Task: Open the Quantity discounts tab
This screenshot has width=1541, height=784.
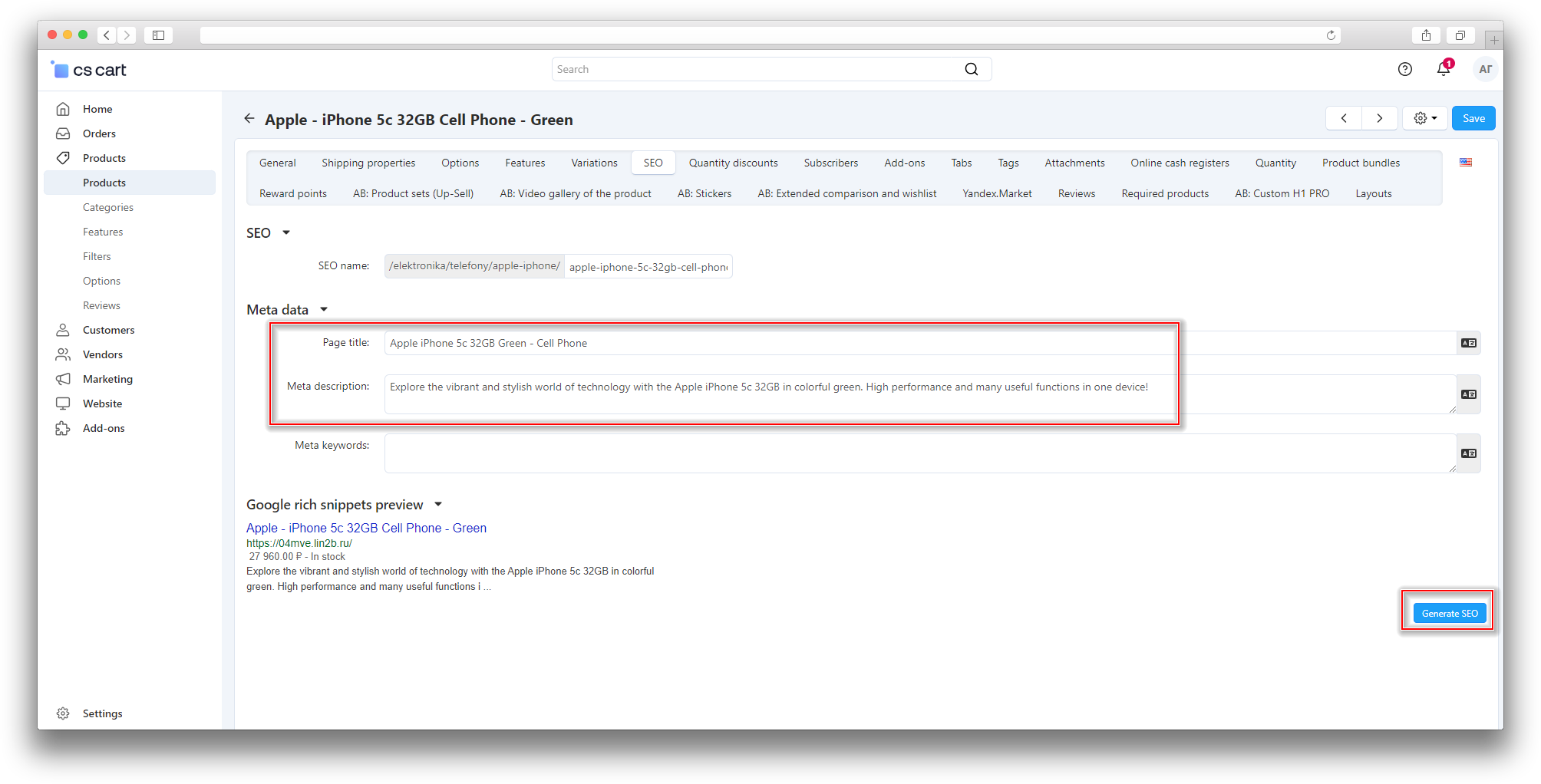Action: coord(733,163)
